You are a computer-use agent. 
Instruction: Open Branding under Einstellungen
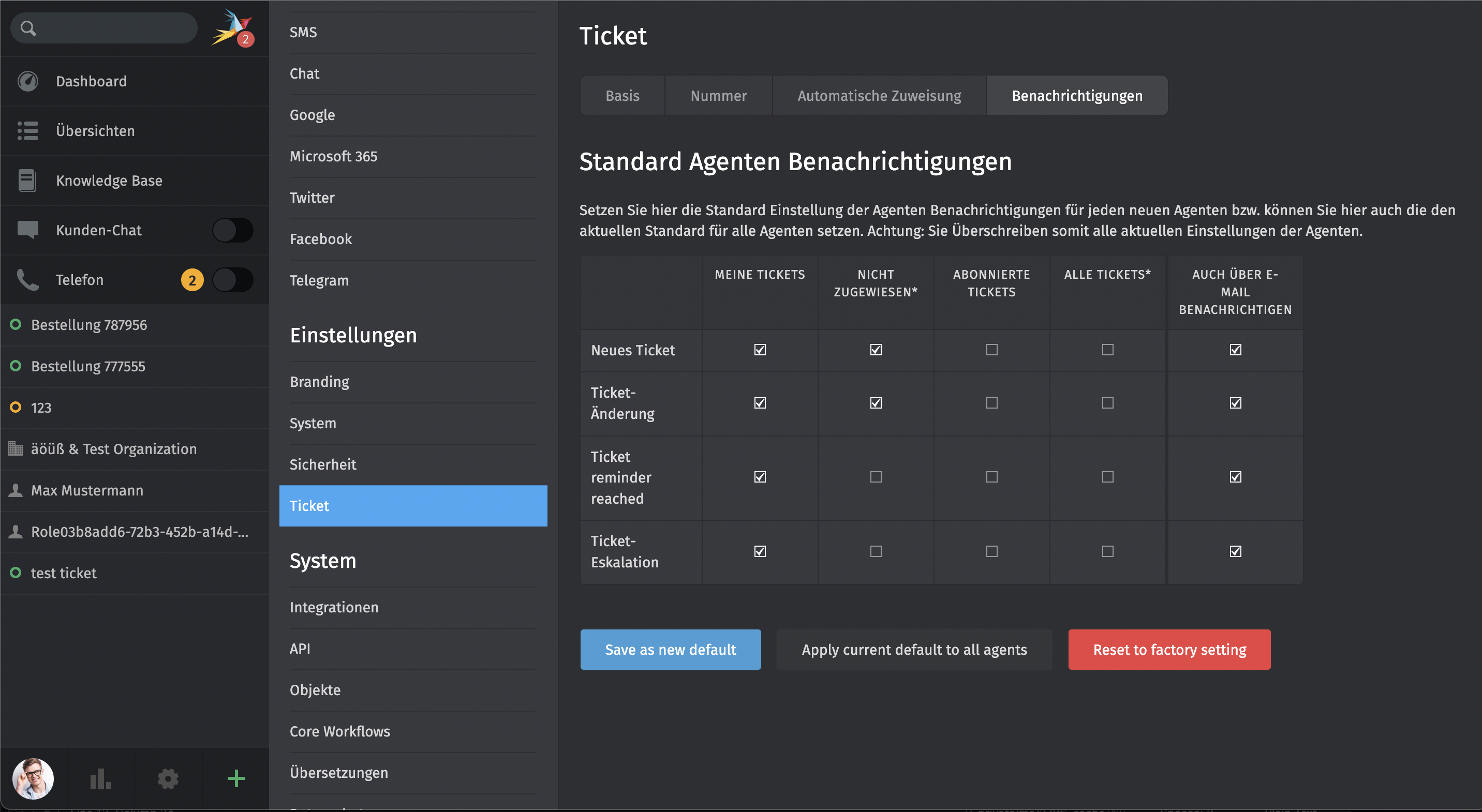coord(319,381)
